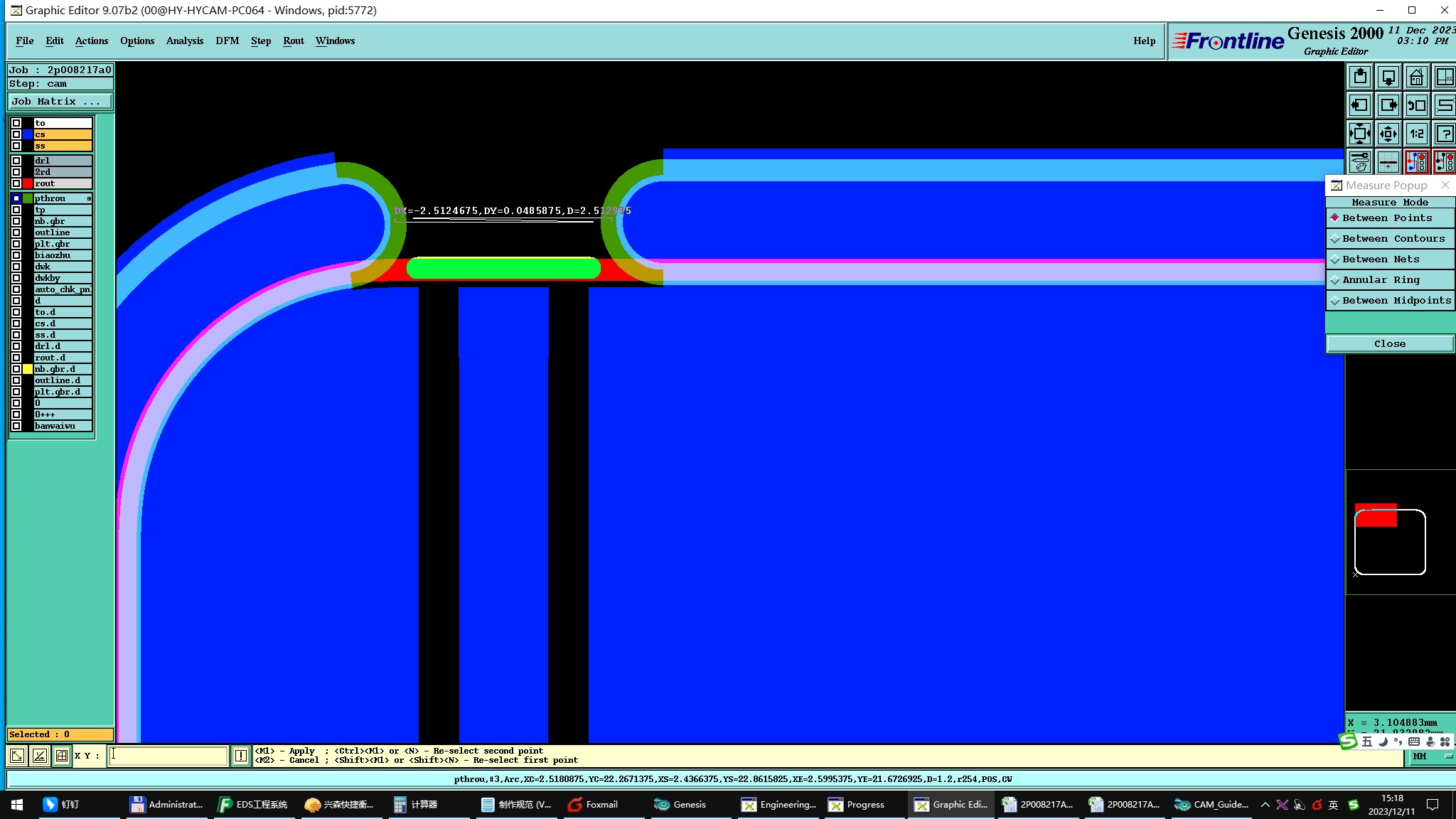This screenshot has height=819, width=1456.
Task: Open the Analysis menu
Action: click(x=184, y=41)
